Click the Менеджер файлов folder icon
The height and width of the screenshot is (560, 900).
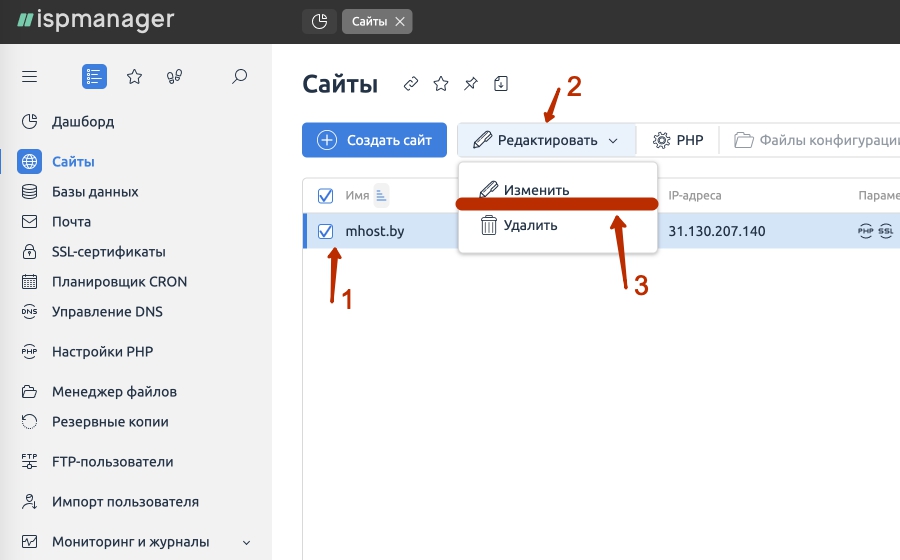[29, 392]
